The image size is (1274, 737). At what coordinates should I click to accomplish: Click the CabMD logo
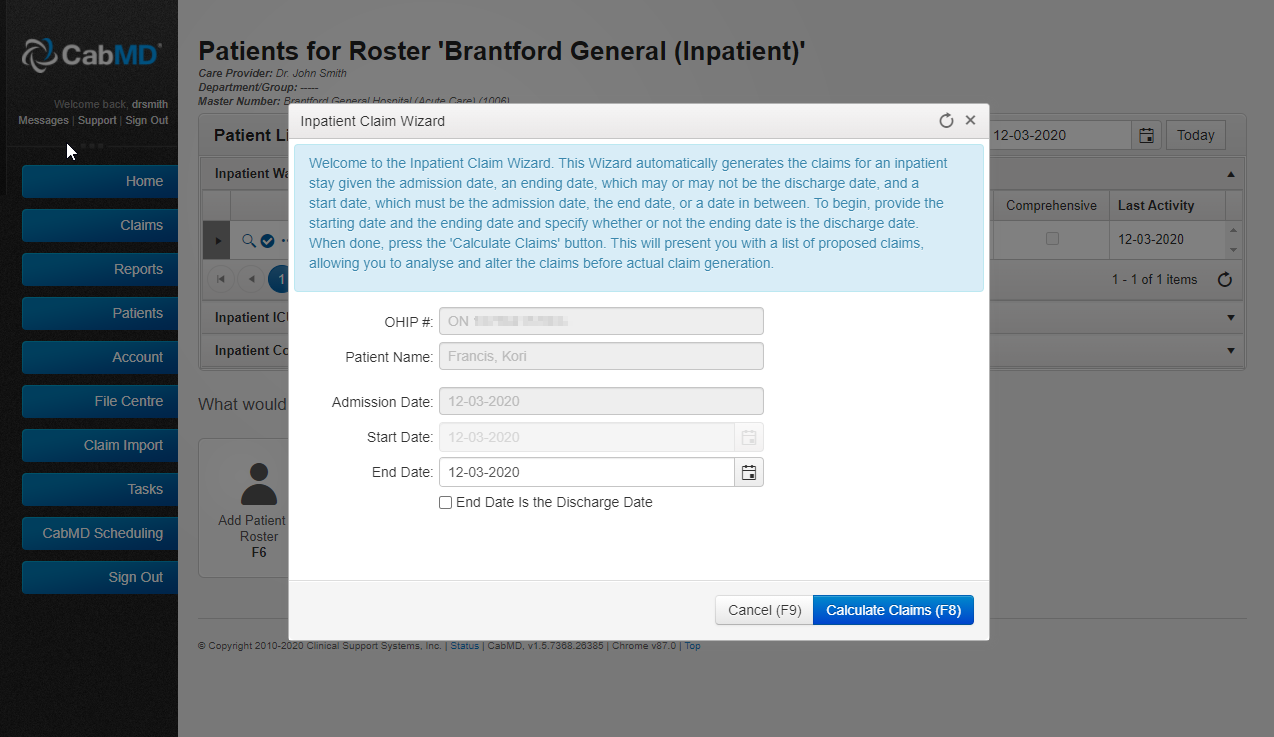tap(91, 54)
